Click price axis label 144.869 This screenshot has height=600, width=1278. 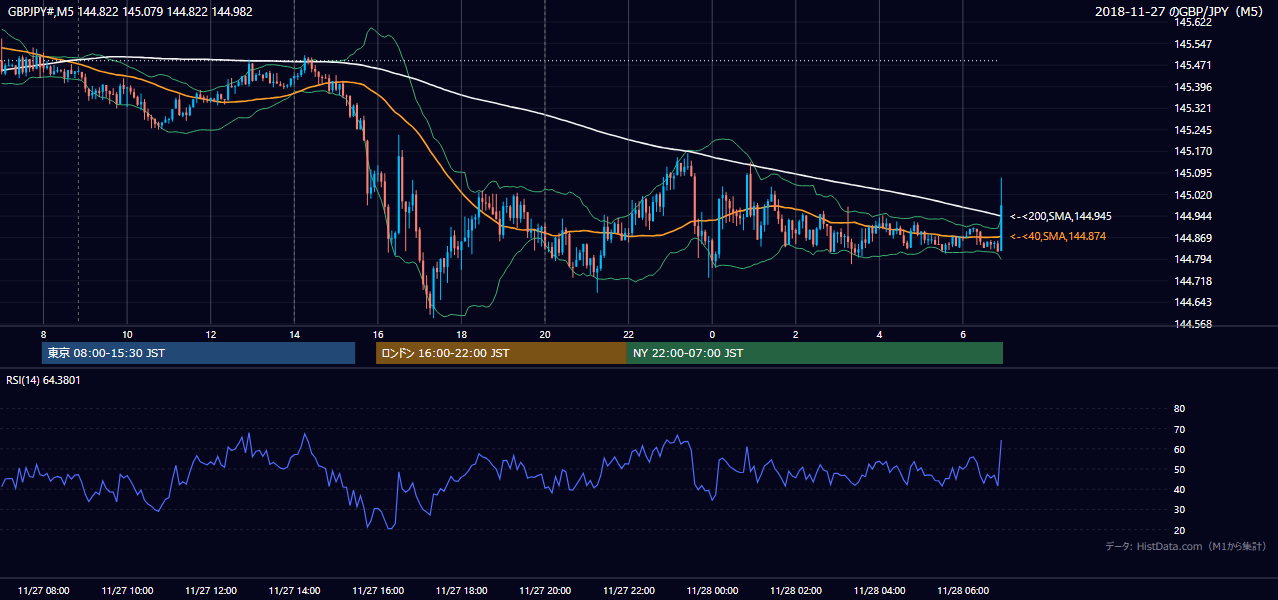tap(1192, 238)
